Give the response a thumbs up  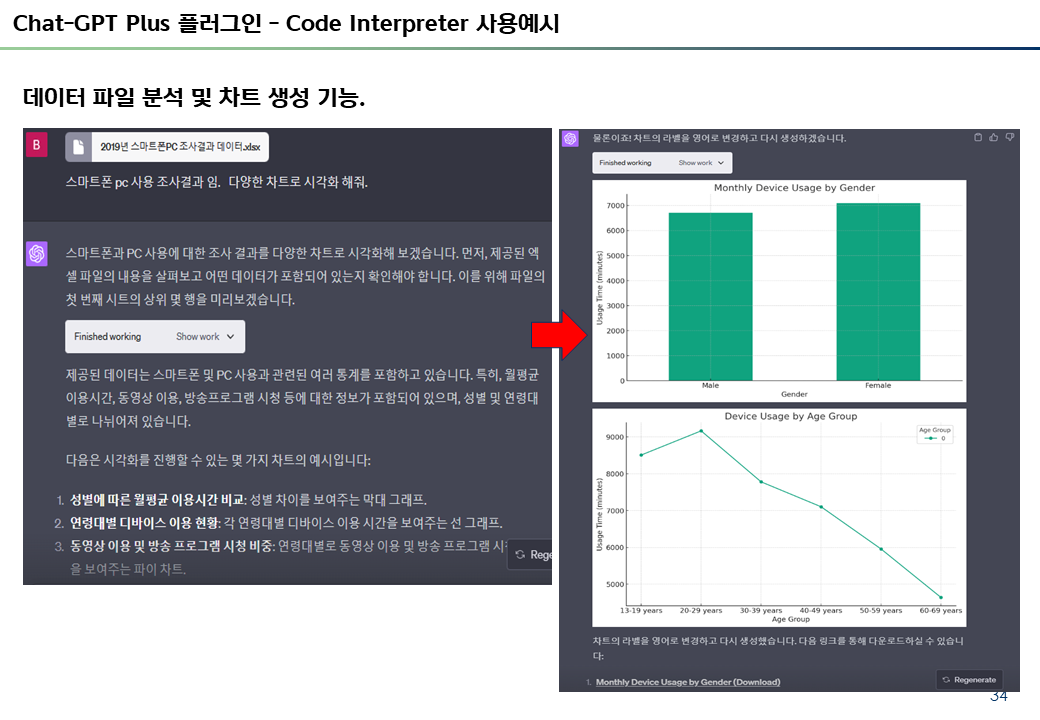(994, 137)
